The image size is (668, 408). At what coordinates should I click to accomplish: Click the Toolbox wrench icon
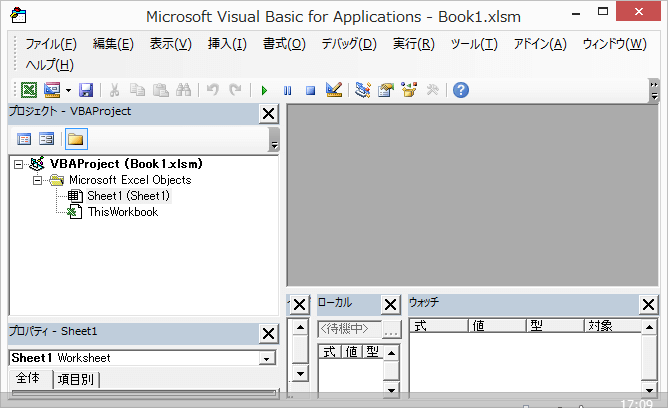pyautogui.click(x=432, y=90)
